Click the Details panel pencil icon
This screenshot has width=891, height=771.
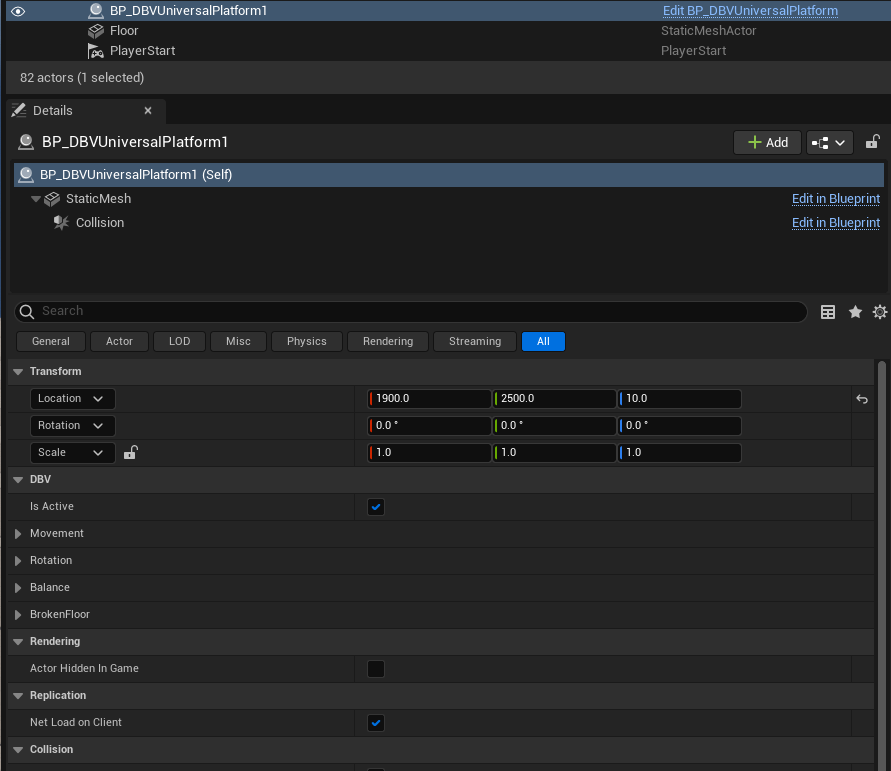point(19,110)
